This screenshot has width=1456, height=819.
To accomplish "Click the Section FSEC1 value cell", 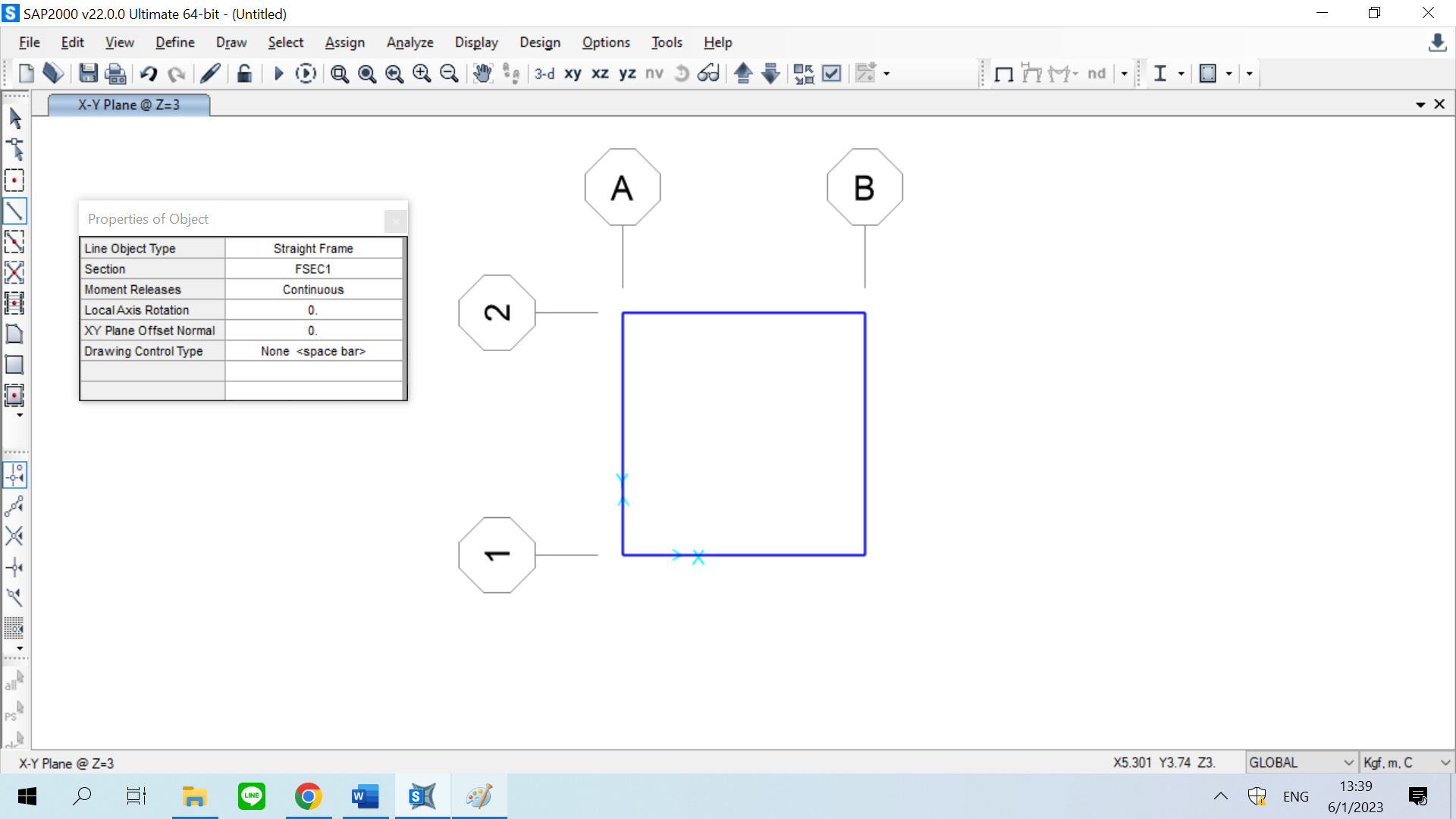I will pyautogui.click(x=313, y=269).
